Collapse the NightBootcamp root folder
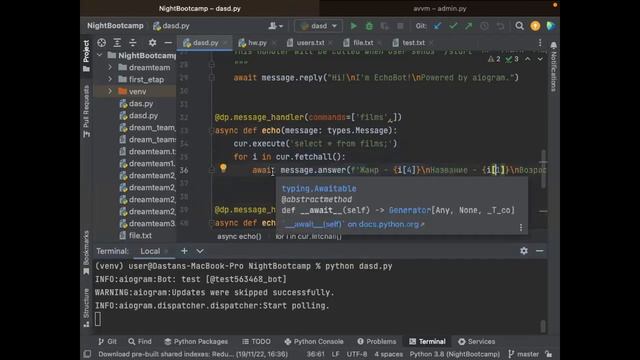 [100, 55]
